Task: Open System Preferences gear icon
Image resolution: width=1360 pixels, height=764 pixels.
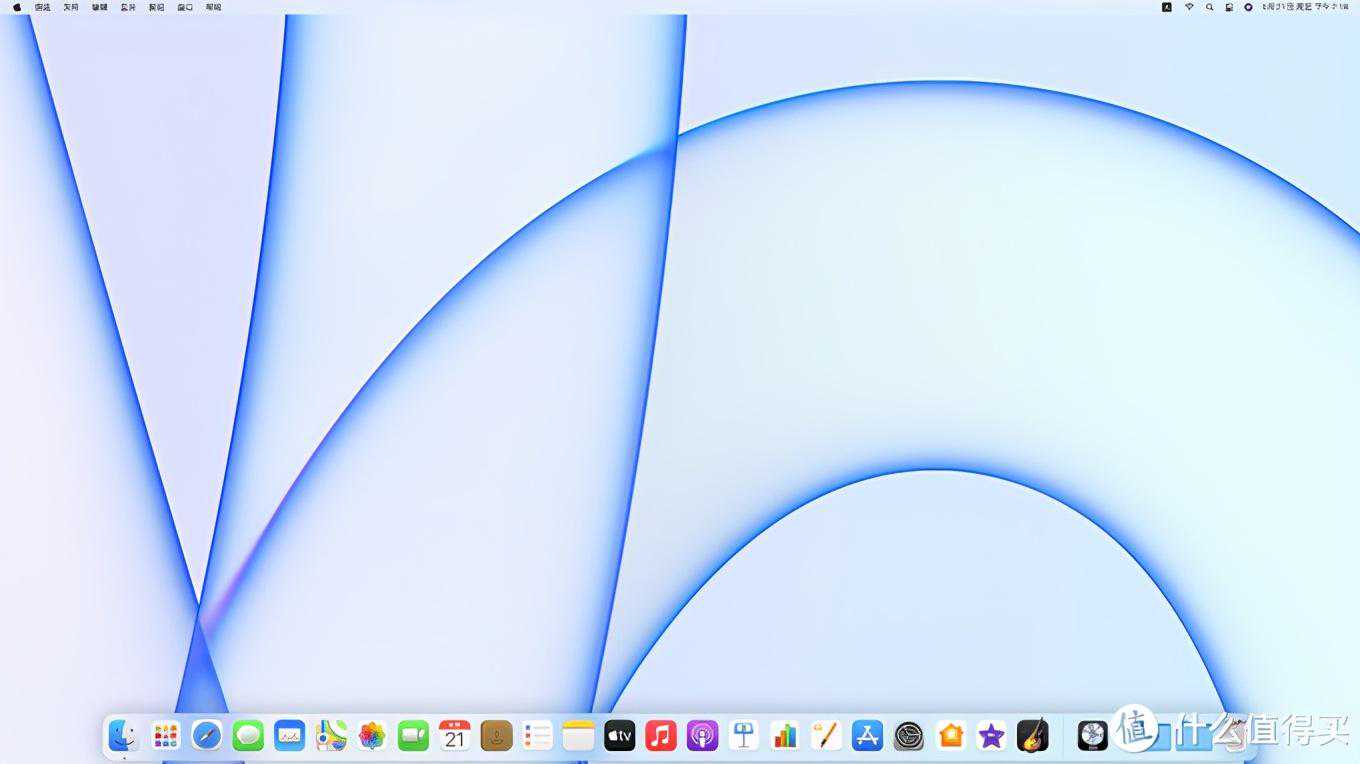Action: [x=908, y=736]
